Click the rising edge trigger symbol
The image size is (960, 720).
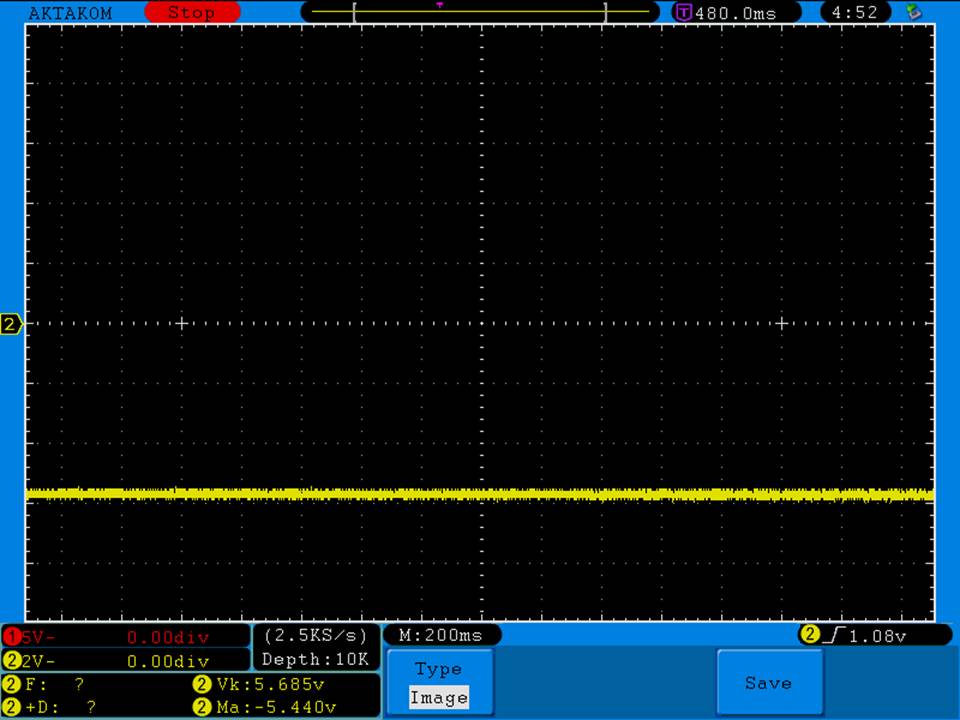tap(830, 635)
